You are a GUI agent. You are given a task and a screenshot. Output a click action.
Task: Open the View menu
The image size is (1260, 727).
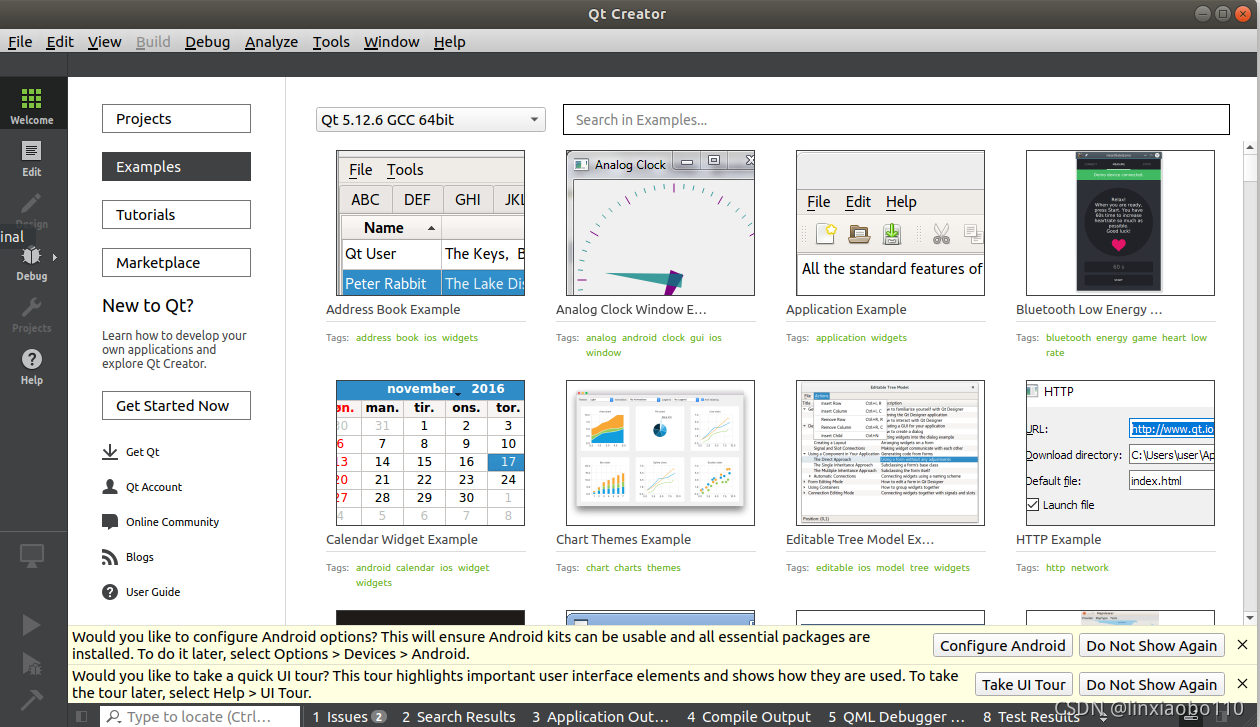[105, 42]
